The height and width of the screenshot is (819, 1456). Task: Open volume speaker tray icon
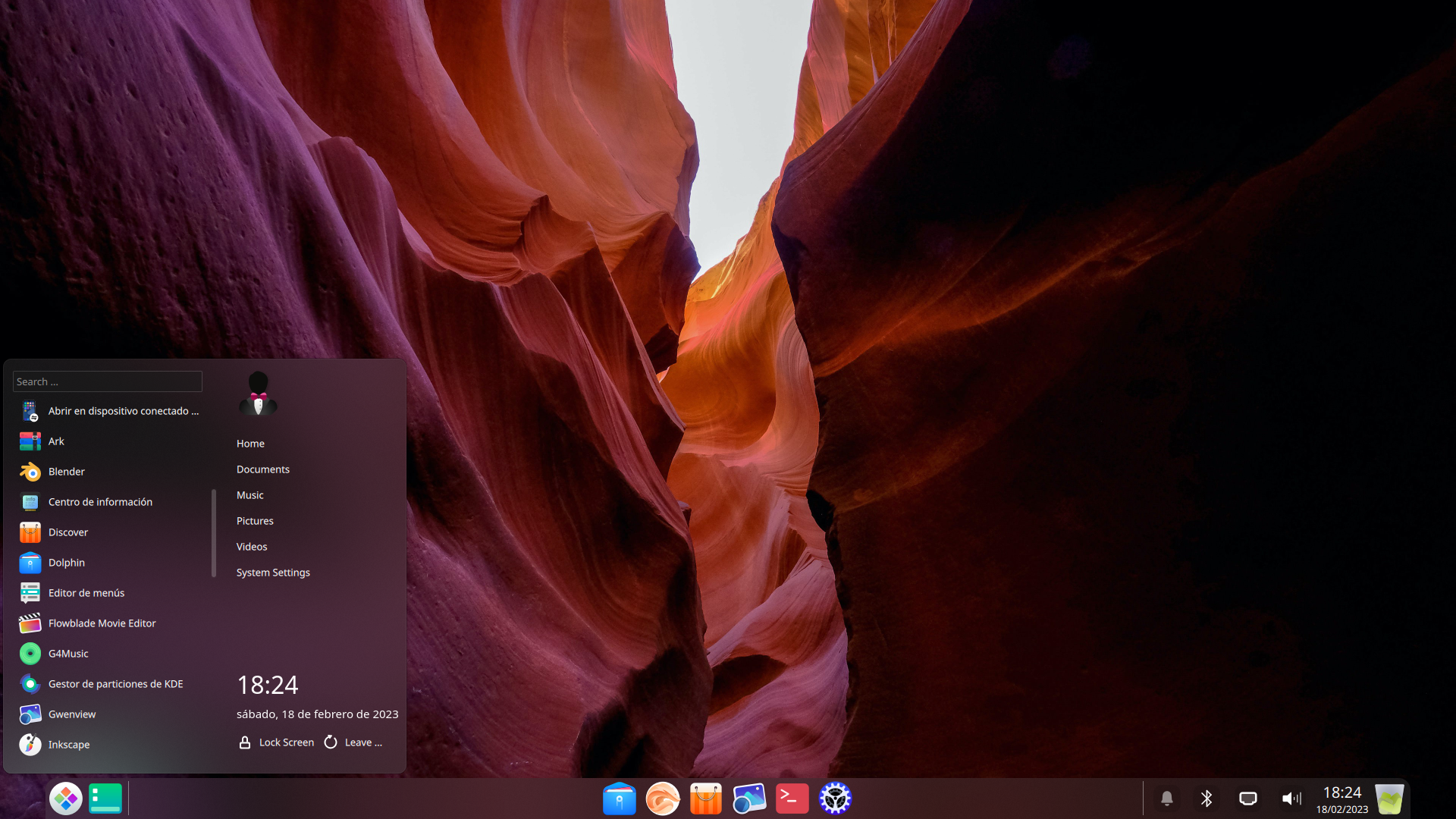[x=1291, y=799]
